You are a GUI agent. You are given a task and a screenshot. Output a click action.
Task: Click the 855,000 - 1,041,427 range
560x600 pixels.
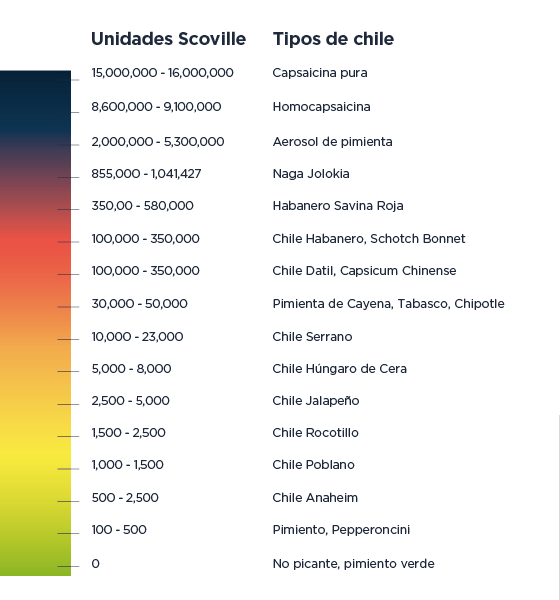[x=146, y=174]
